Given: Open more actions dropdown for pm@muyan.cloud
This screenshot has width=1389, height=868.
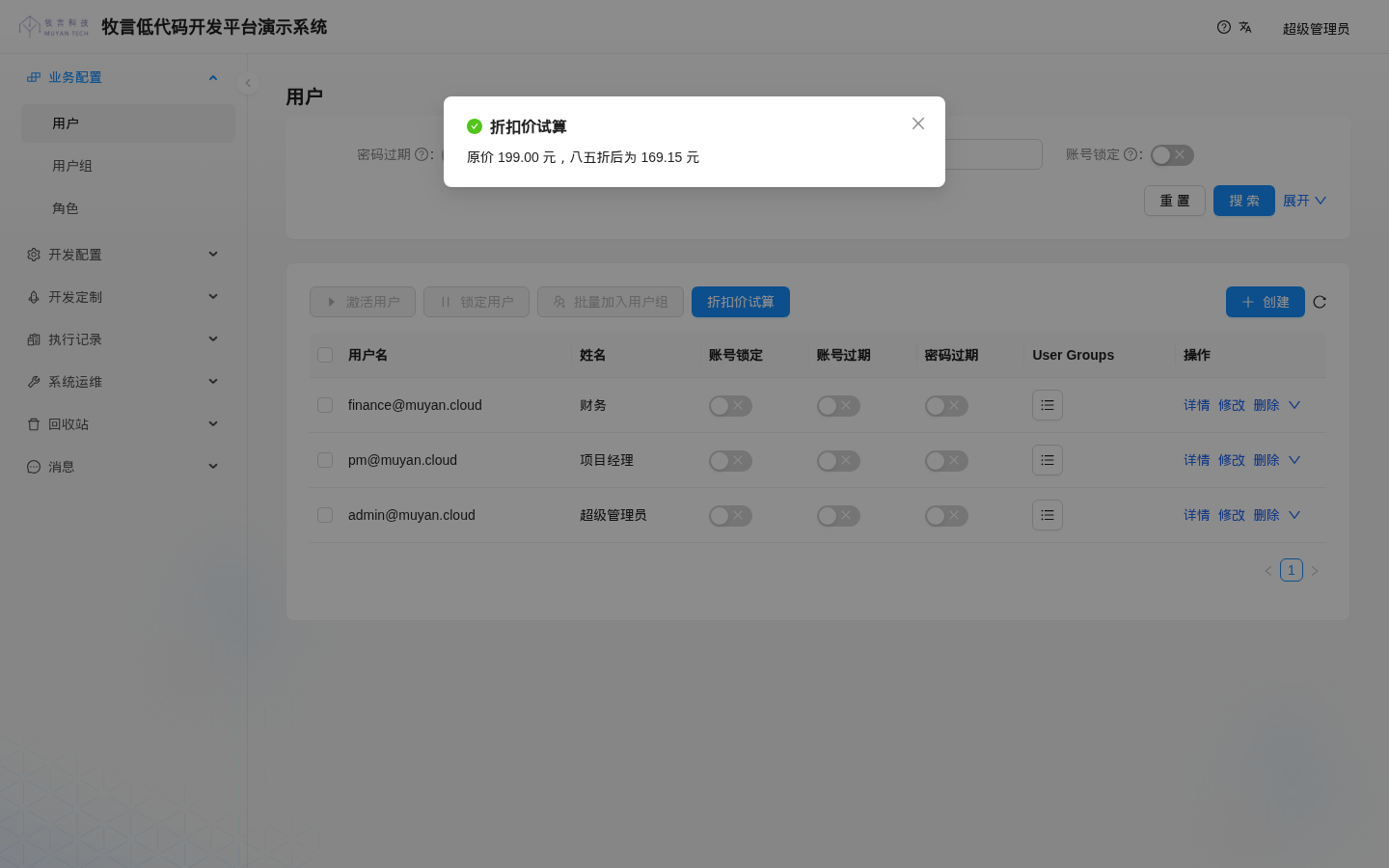Looking at the screenshot, I should click(1294, 460).
